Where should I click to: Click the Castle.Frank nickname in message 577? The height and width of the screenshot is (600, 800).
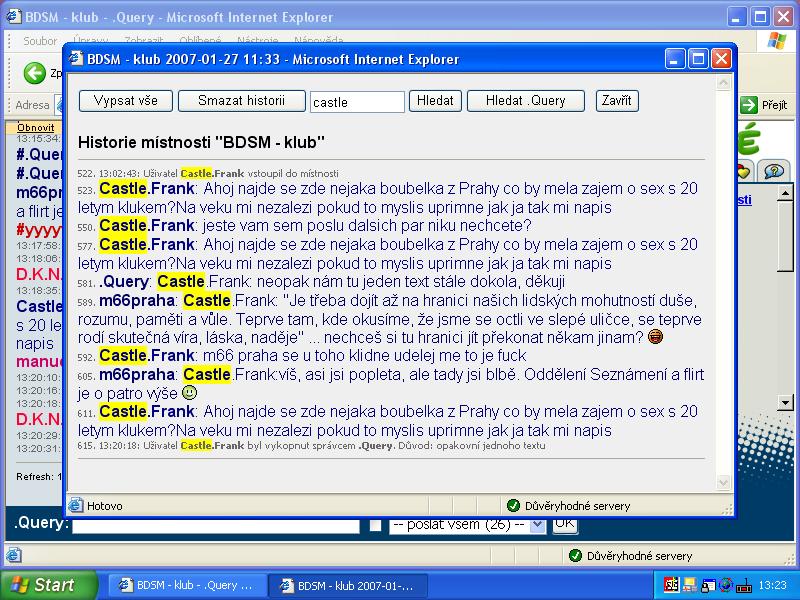[147, 244]
